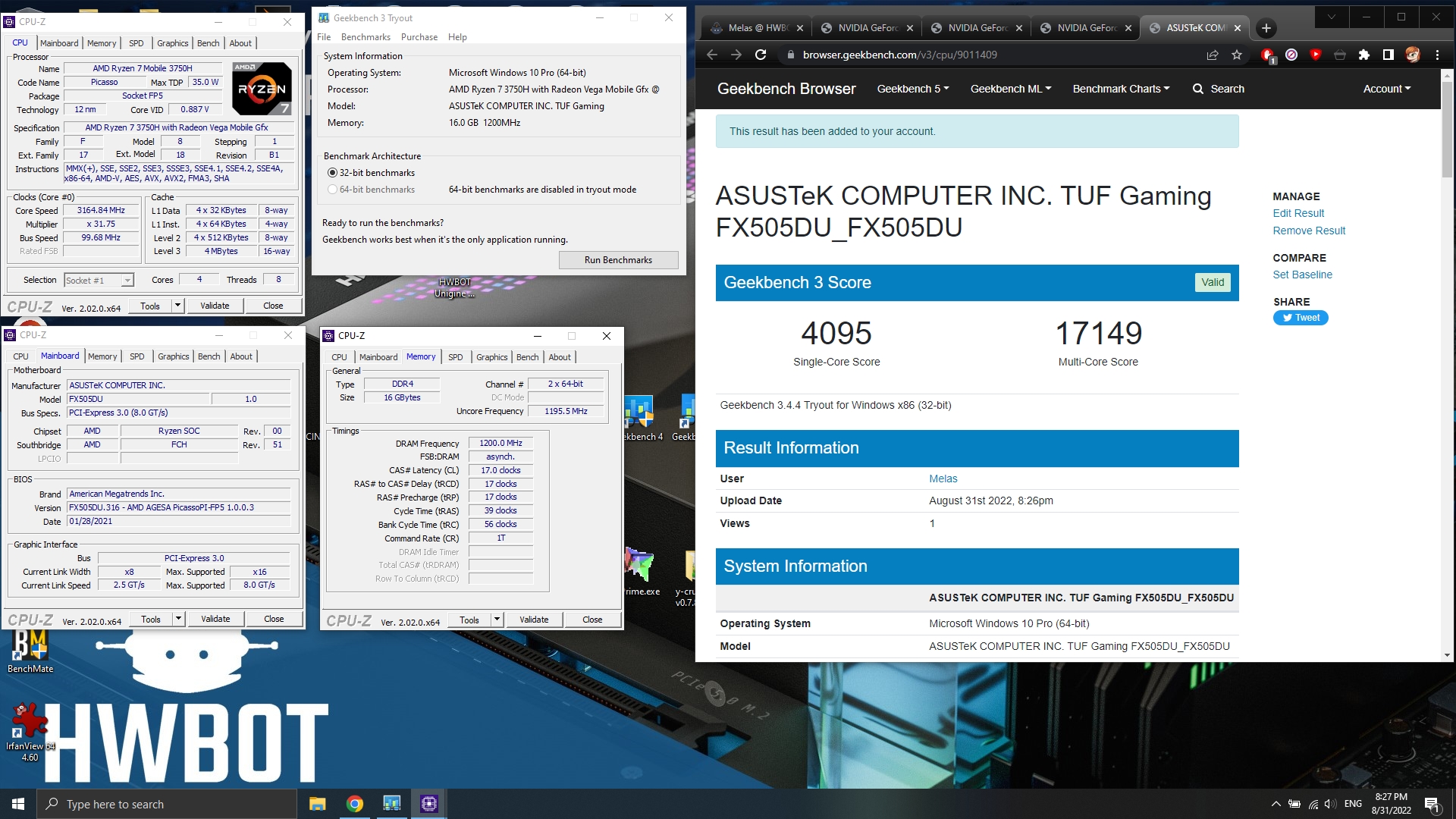Toggle Chrome side panel icon
The height and width of the screenshot is (819, 1456).
pos(1388,55)
